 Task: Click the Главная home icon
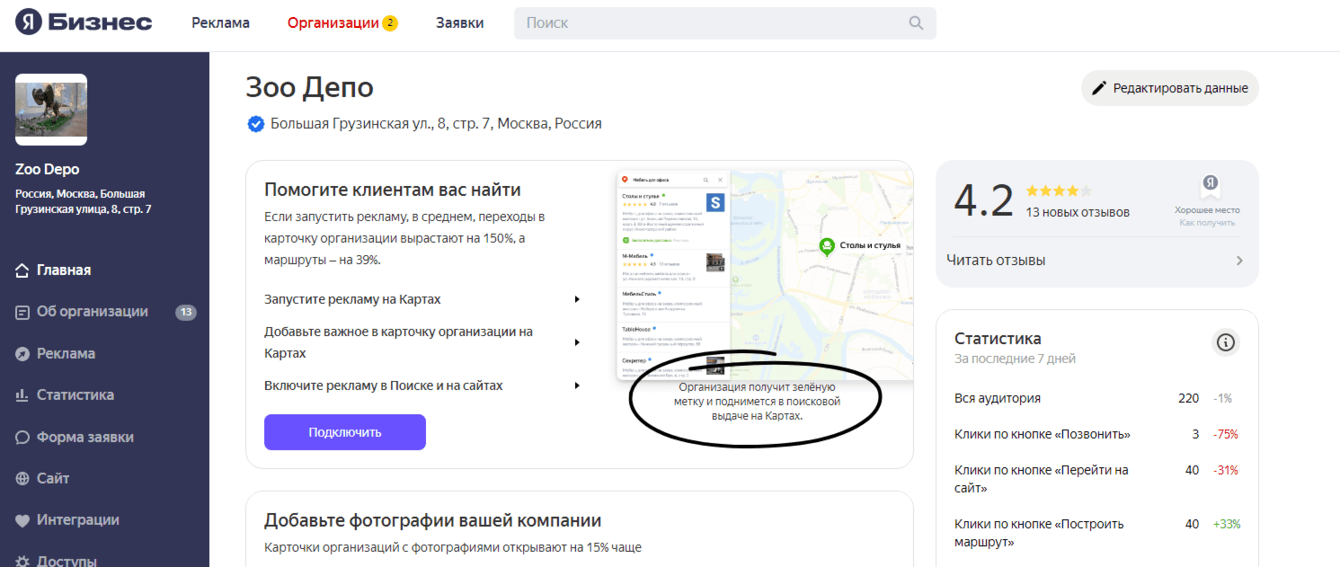pos(22,270)
